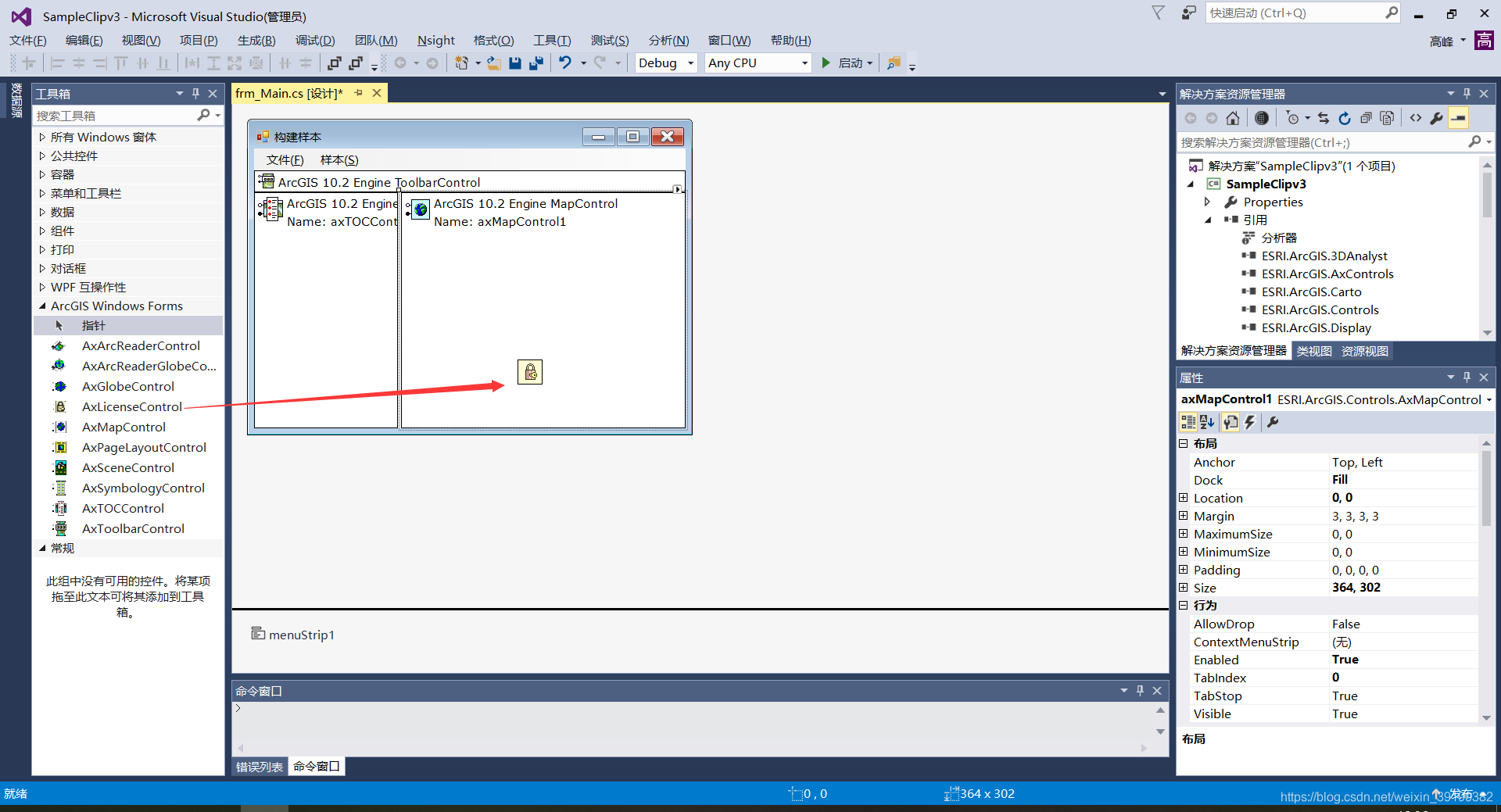Click the license control icon on the form

[530, 372]
